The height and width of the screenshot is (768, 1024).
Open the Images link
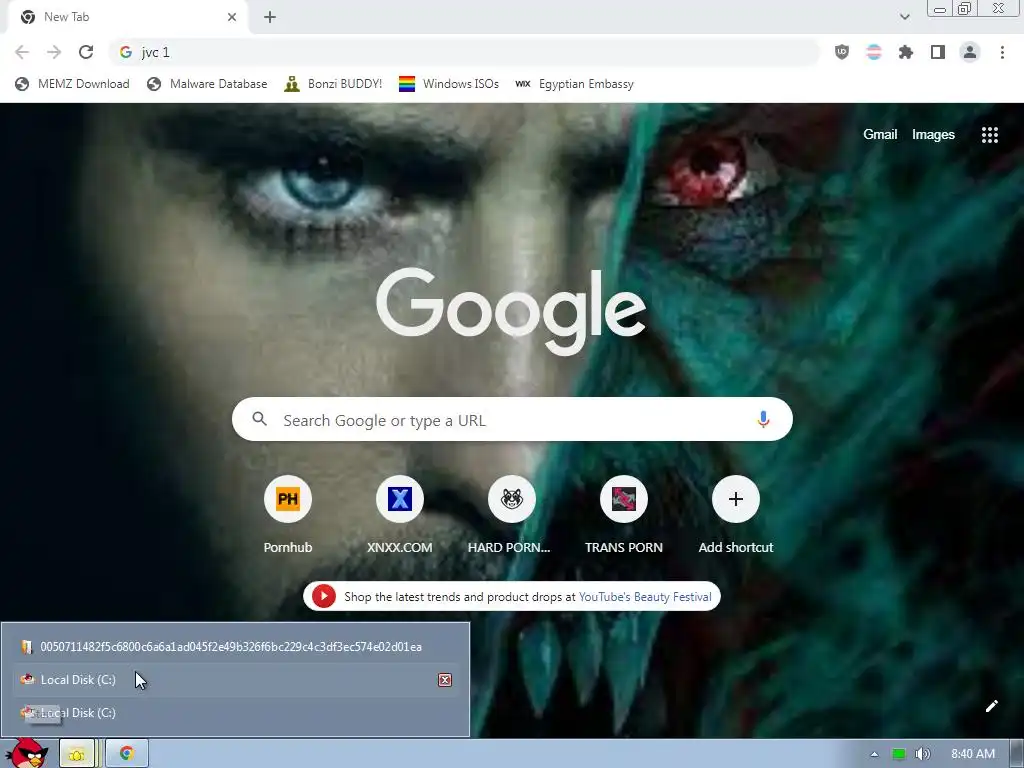pyautogui.click(x=933, y=135)
